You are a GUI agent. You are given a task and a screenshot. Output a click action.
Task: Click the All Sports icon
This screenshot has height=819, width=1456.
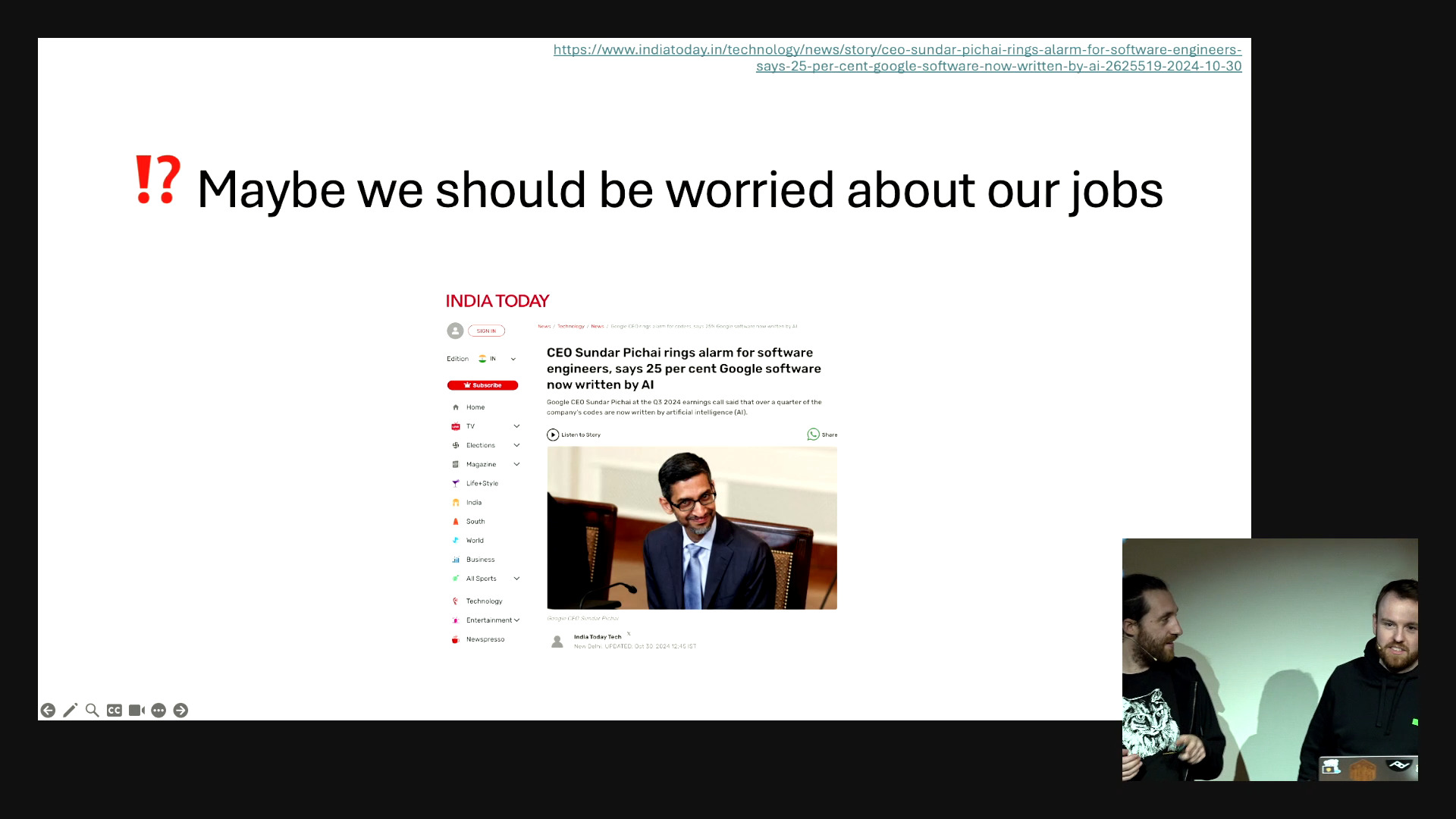[x=456, y=579]
